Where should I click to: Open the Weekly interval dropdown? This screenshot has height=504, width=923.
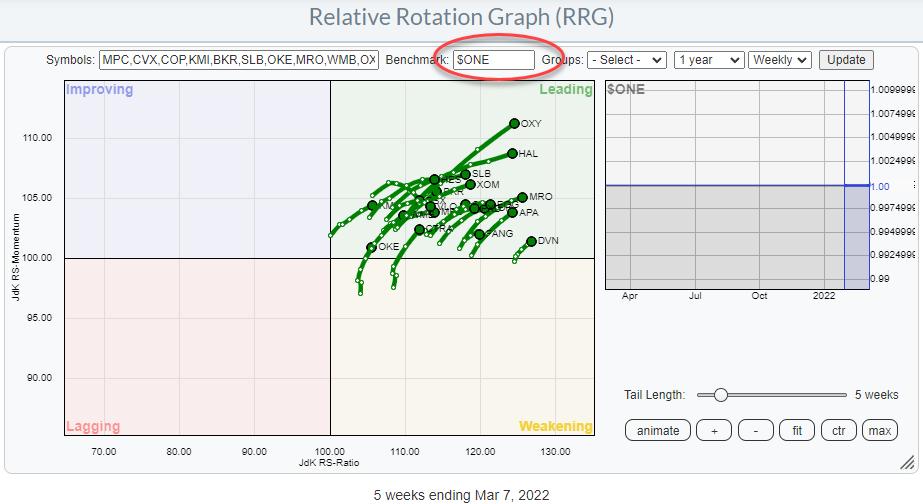point(780,60)
